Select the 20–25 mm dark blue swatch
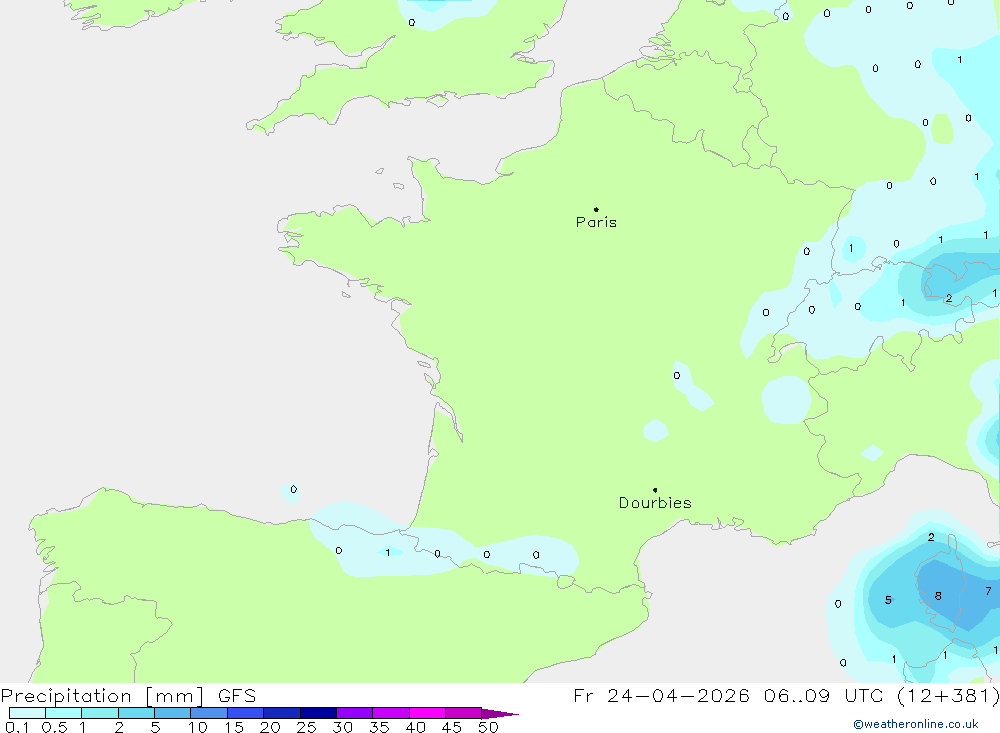The image size is (1000, 733). click(281, 713)
